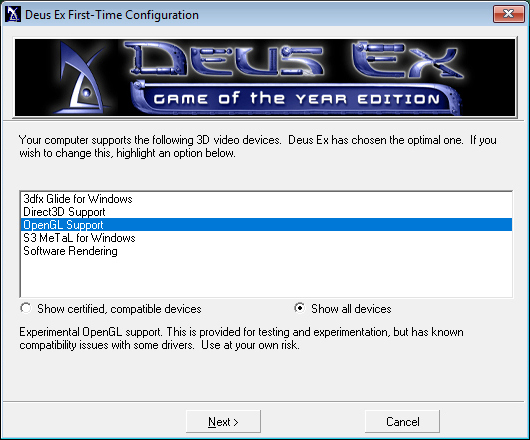Viewport: 530px width, 440px height.
Task: Click the Deus Ex emblem logo in banner
Action: [x=80, y=77]
